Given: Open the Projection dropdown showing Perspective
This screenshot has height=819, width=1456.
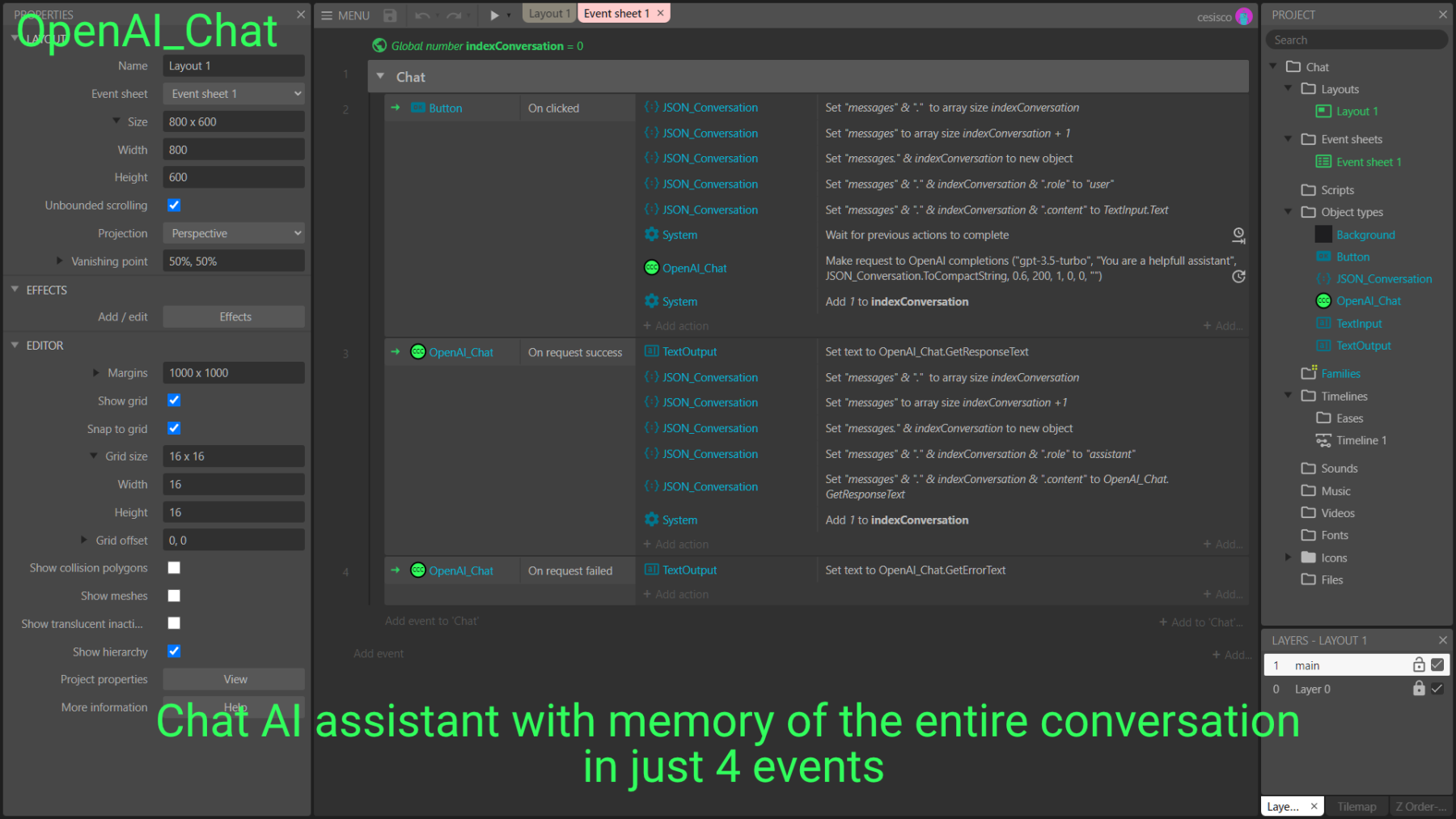Looking at the screenshot, I should pos(233,233).
